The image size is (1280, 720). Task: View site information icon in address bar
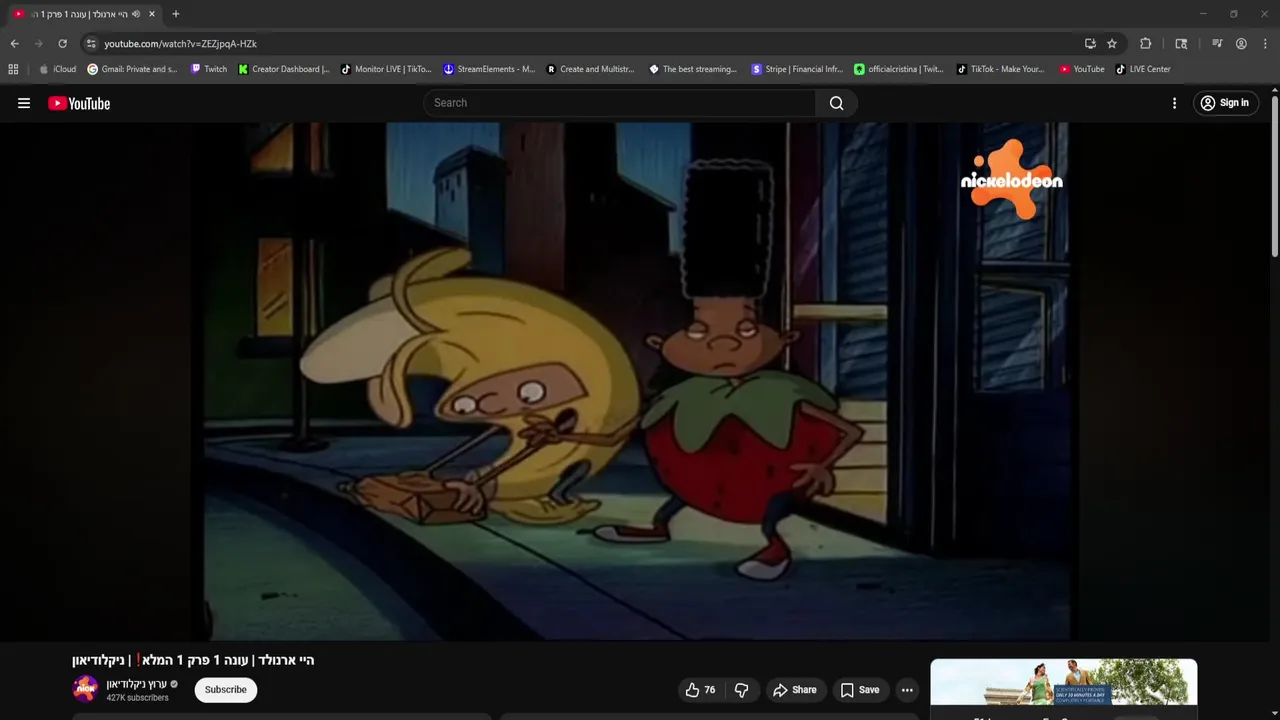(91, 44)
